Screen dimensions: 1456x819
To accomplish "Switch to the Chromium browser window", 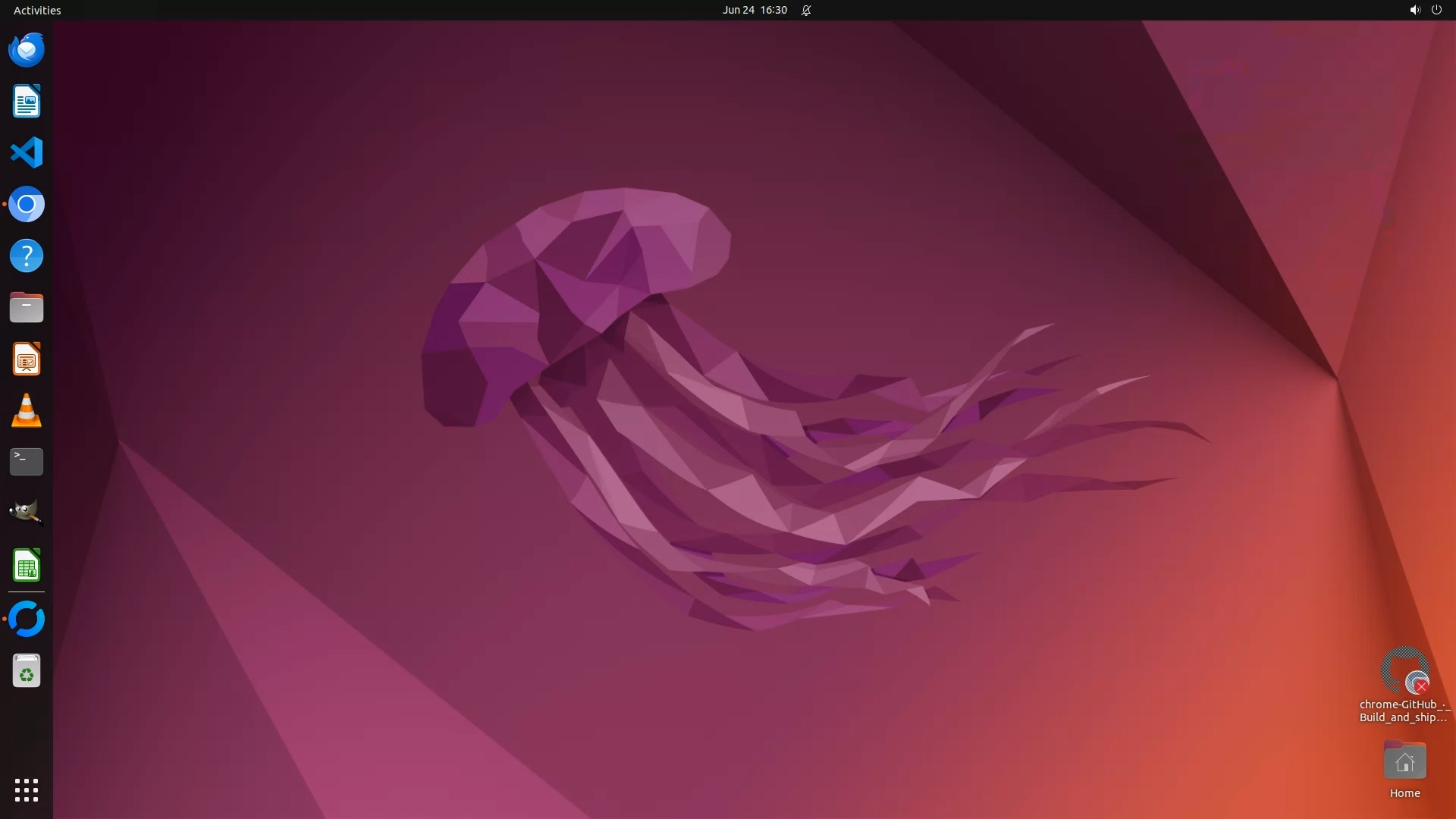I will (27, 204).
